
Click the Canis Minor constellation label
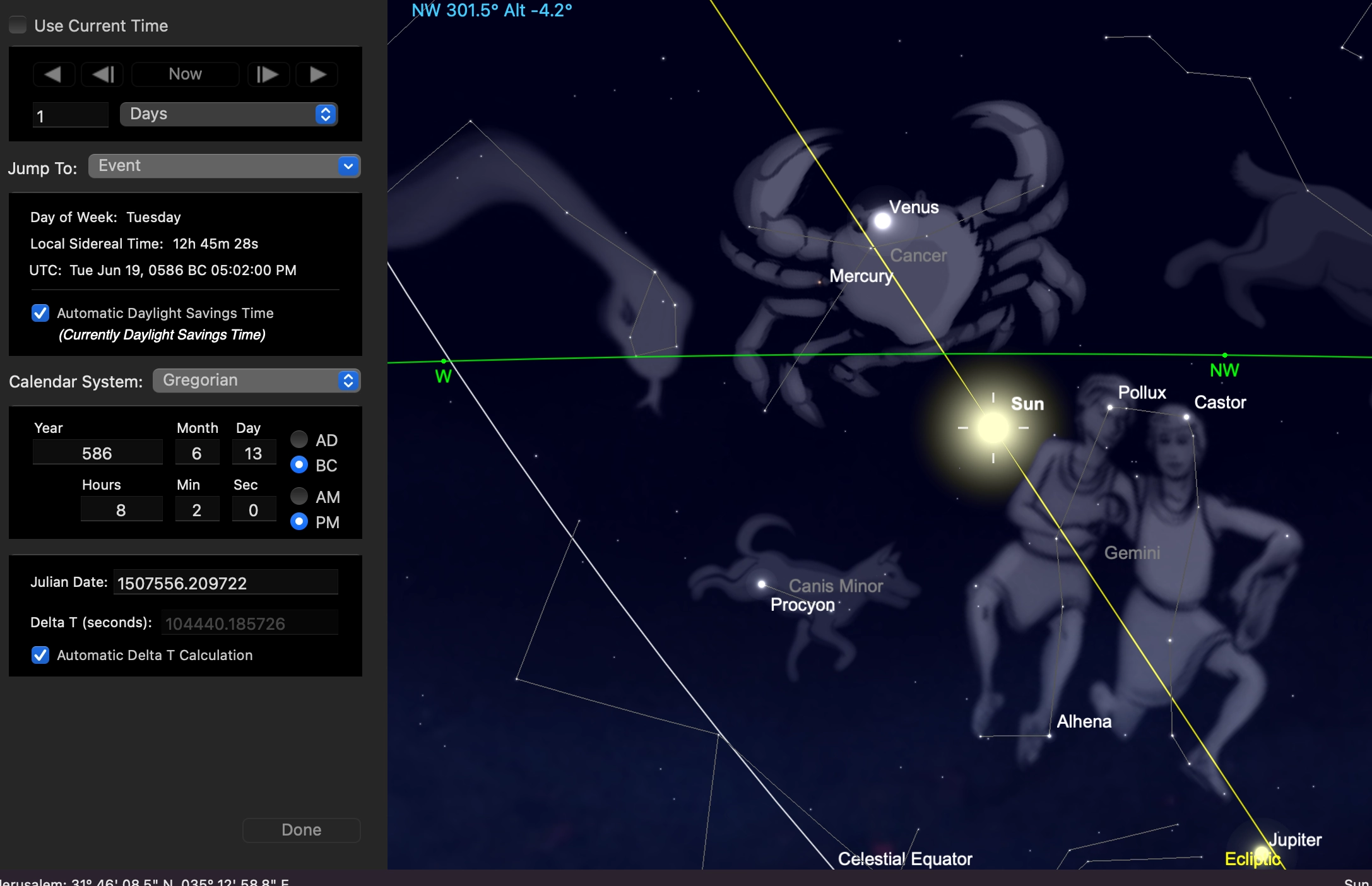pos(836,586)
